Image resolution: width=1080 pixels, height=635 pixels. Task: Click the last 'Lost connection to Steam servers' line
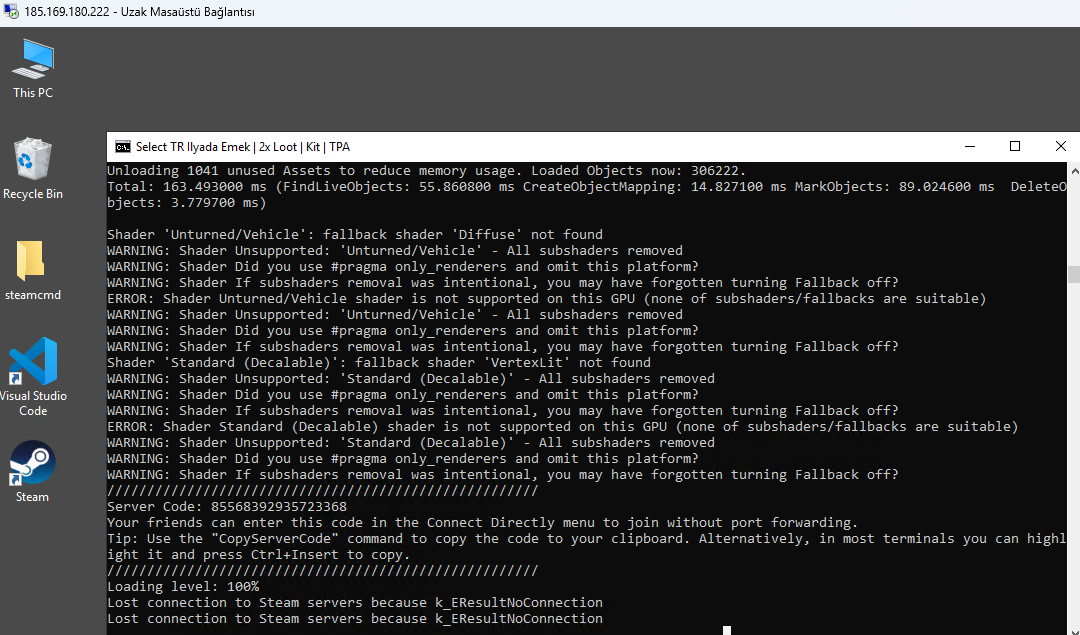pos(355,618)
